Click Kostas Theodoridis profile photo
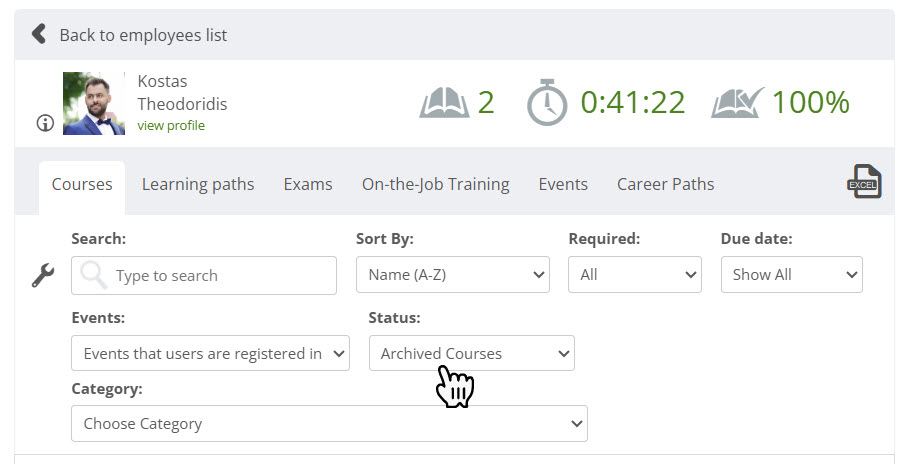Screen dimensions: 907x464 pos(94,104)
